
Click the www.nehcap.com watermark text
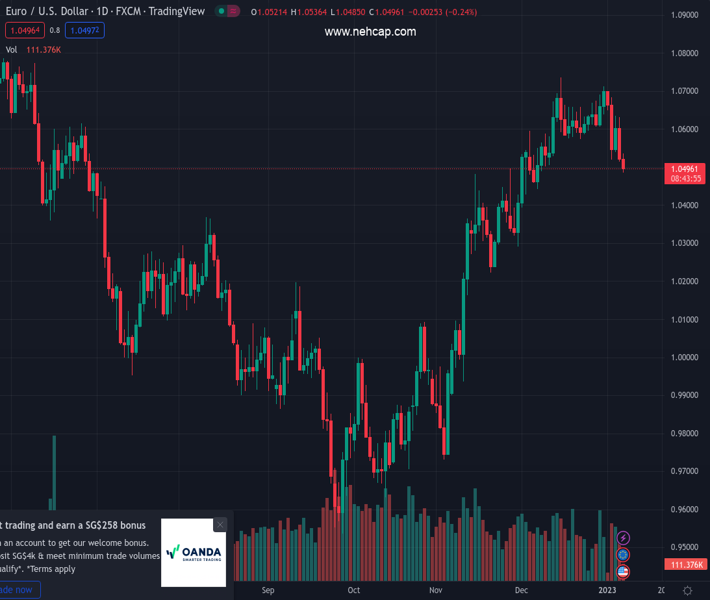[x=370, y=32]
